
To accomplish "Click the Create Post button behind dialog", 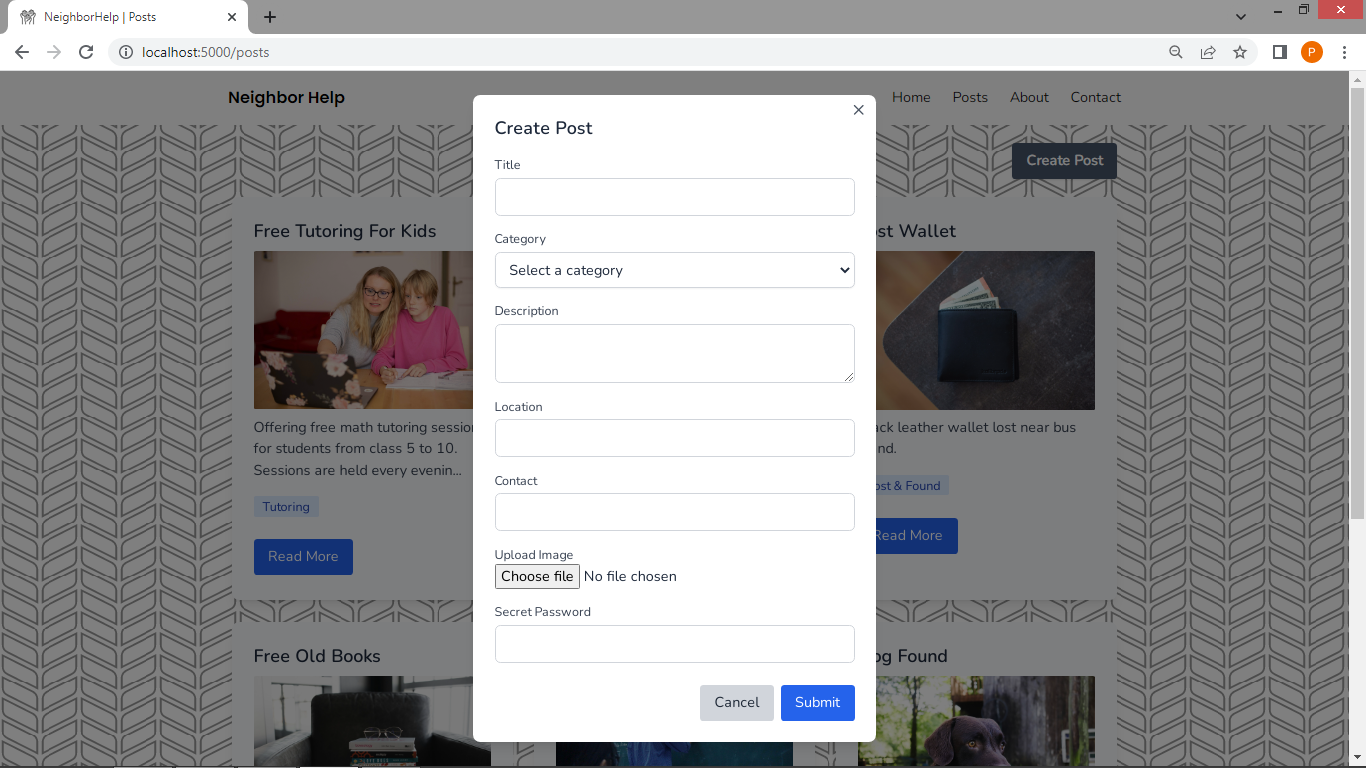I will coord(1064,161).
